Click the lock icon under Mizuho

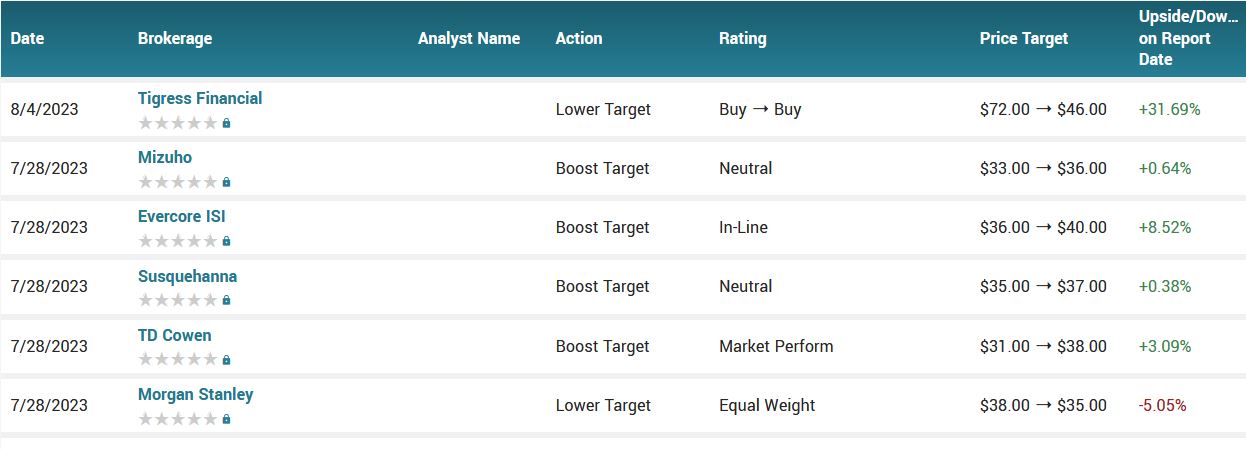tap(227, 182)
